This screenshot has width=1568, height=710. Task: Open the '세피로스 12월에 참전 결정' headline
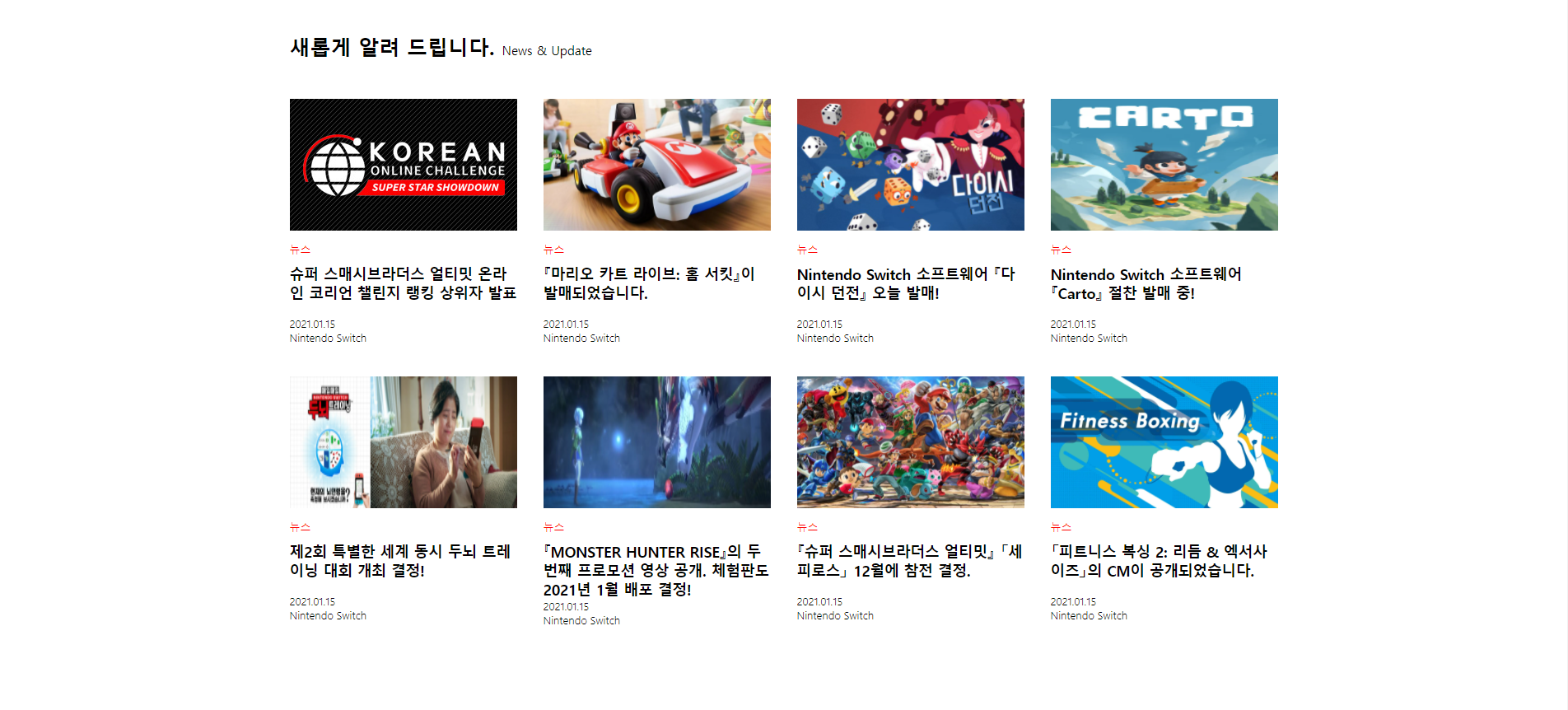[910, 561]
